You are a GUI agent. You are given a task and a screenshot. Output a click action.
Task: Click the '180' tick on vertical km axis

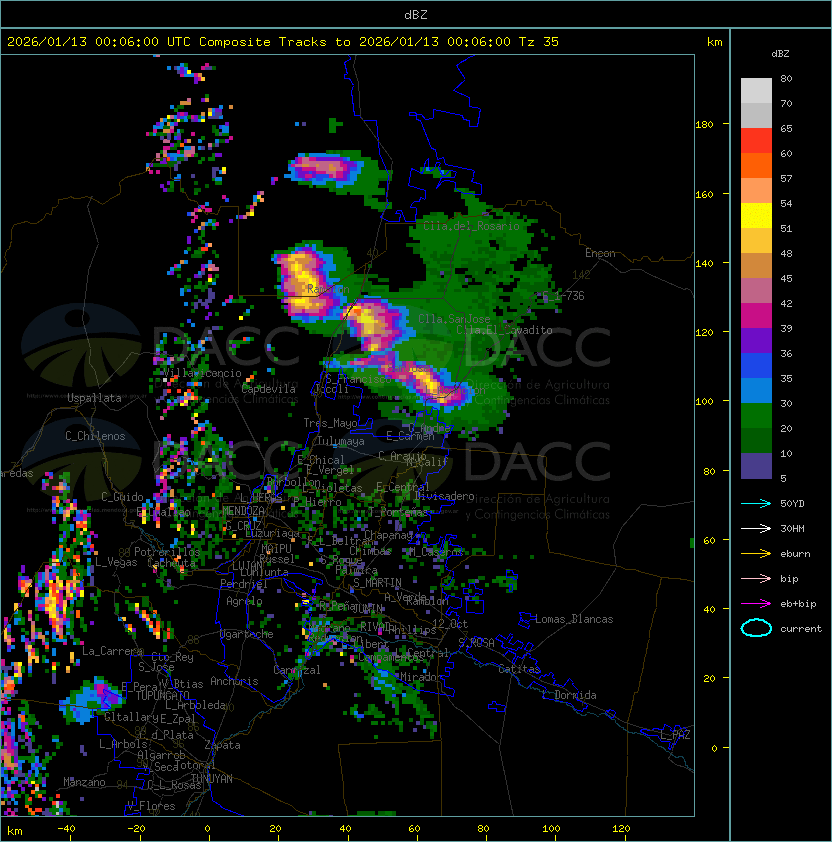click(704, 125)
